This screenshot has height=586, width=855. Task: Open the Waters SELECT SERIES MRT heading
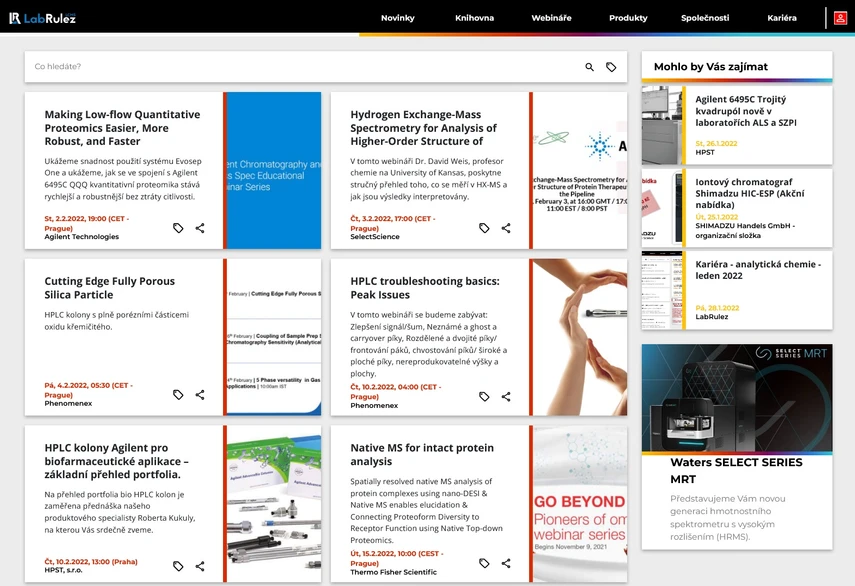[x=736, y=470]
